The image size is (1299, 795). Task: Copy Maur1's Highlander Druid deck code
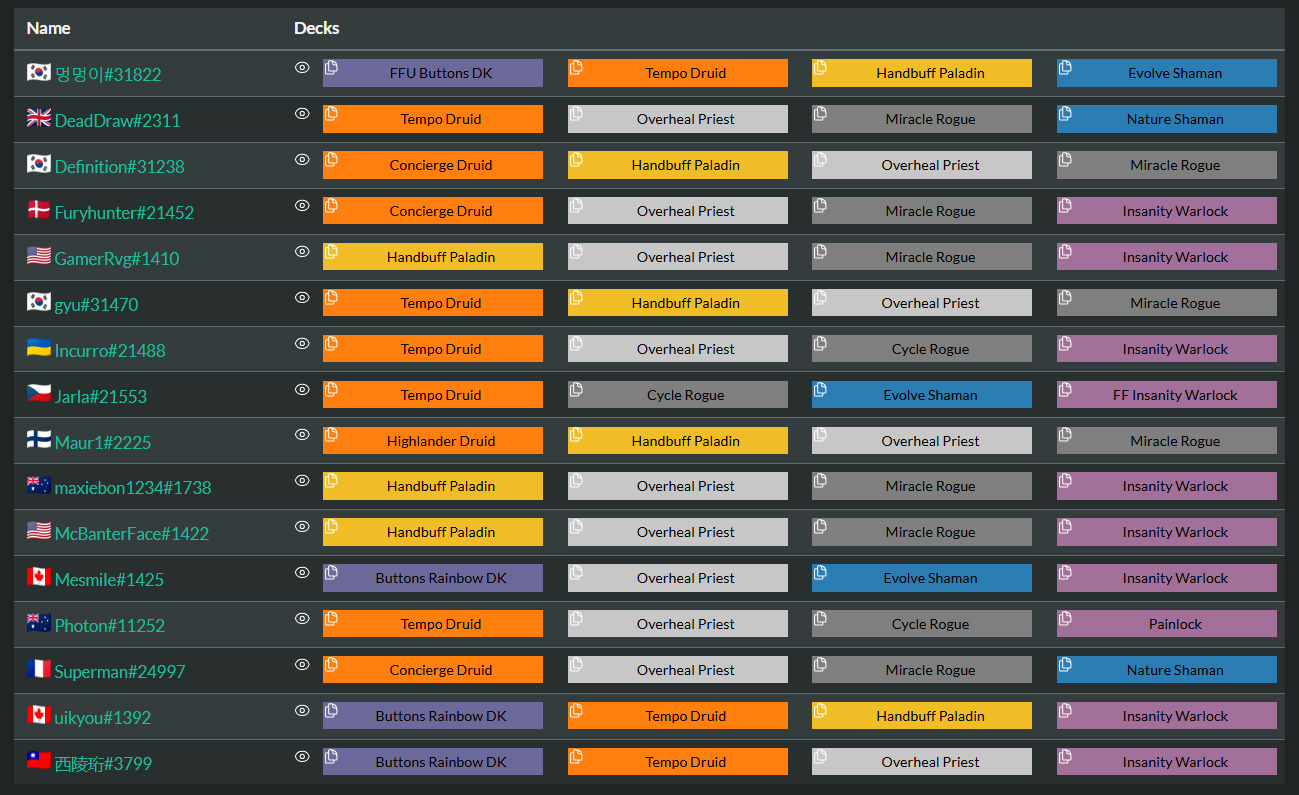coord(331,435)
